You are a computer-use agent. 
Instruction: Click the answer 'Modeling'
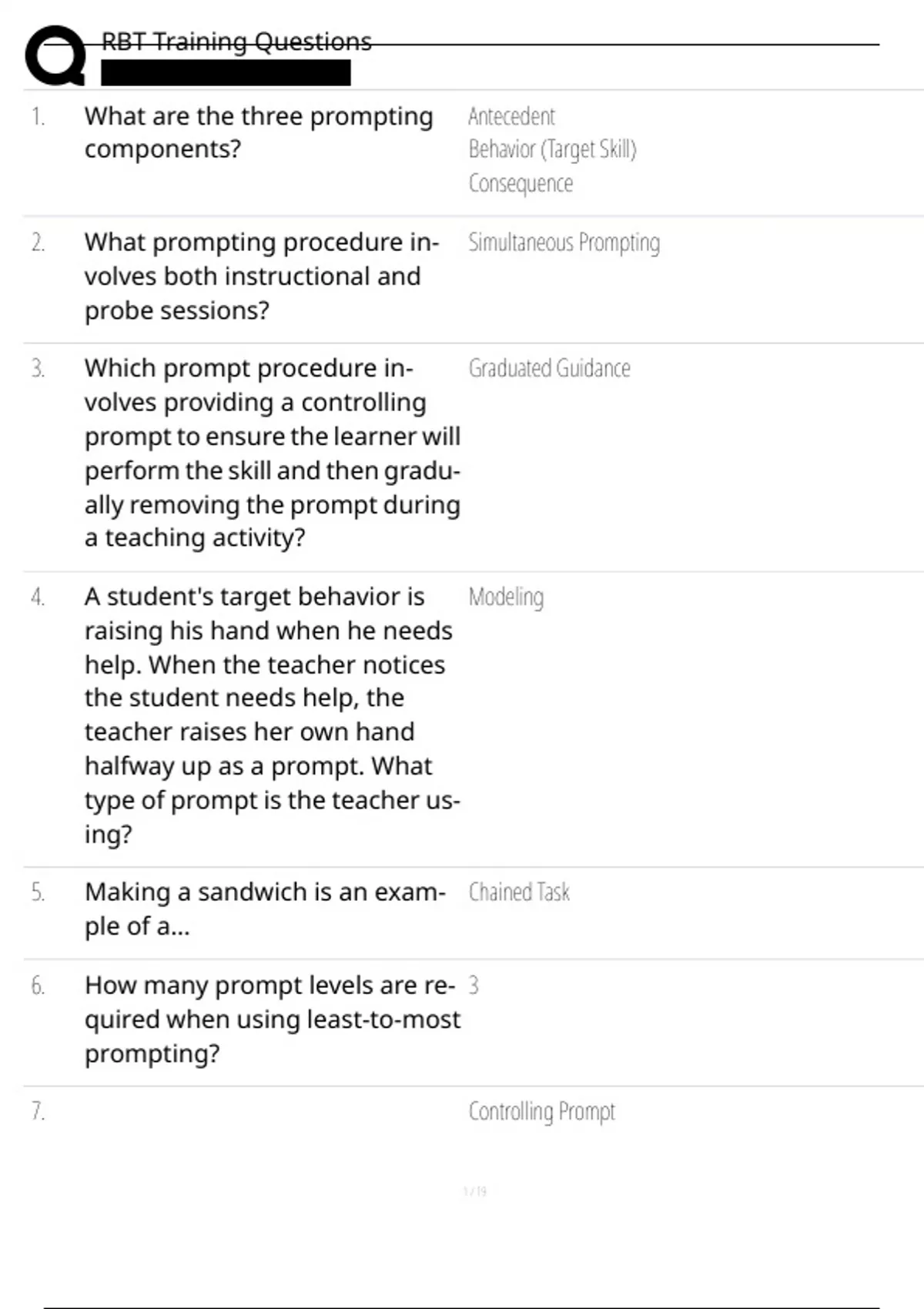click(x=506, y=598)
